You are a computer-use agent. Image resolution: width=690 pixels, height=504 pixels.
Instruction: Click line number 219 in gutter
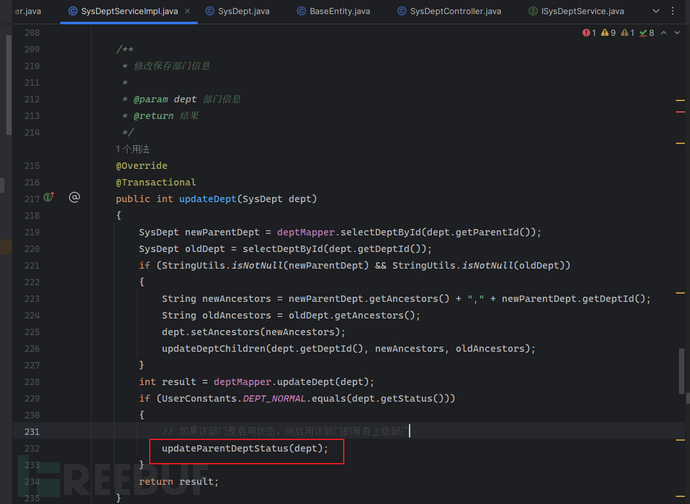click(x=32, y=232)
